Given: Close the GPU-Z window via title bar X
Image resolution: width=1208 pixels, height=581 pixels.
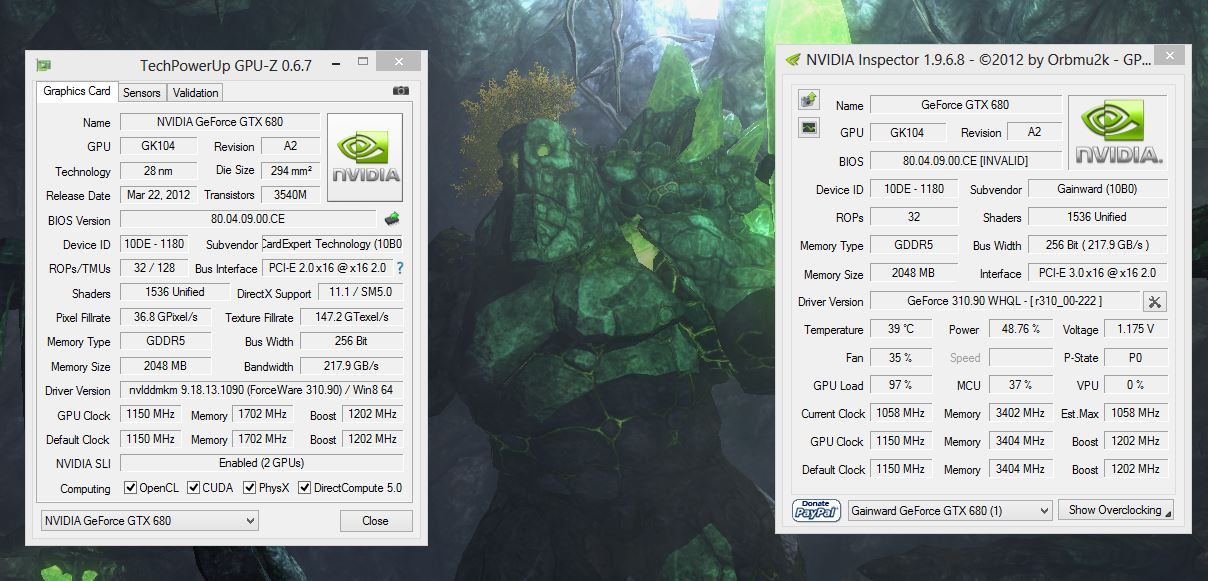Looking at the screenshot, I should (399, 62).
